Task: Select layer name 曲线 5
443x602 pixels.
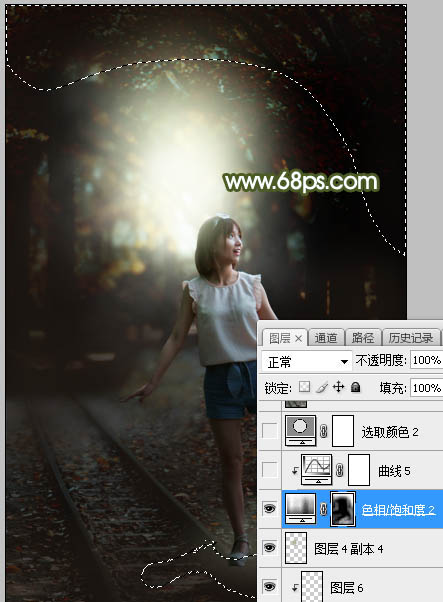Action: [394, 471]
